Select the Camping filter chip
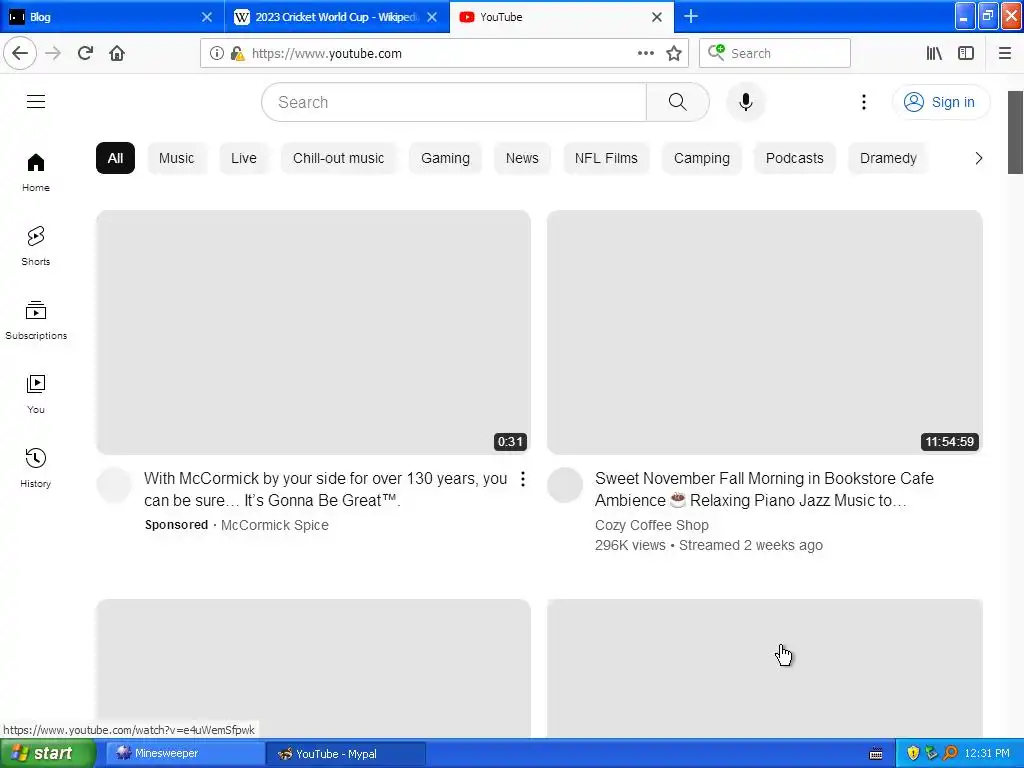The height and width of the screenshot is (768, 1024). point(701,158)
